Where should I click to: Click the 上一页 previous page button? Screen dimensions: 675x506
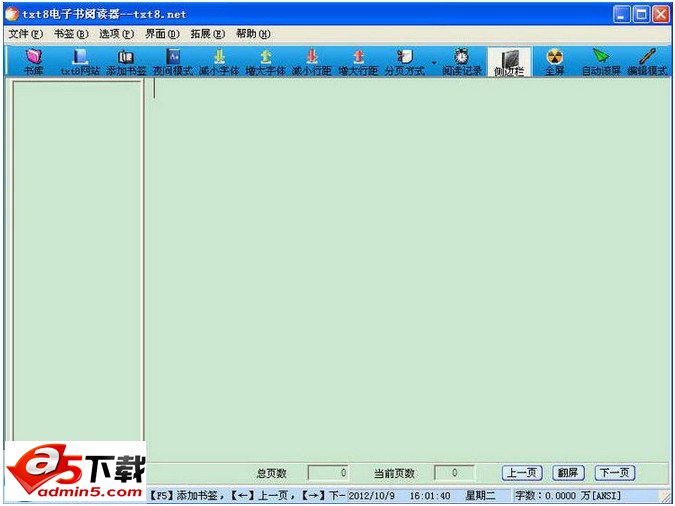pos(522,473)
